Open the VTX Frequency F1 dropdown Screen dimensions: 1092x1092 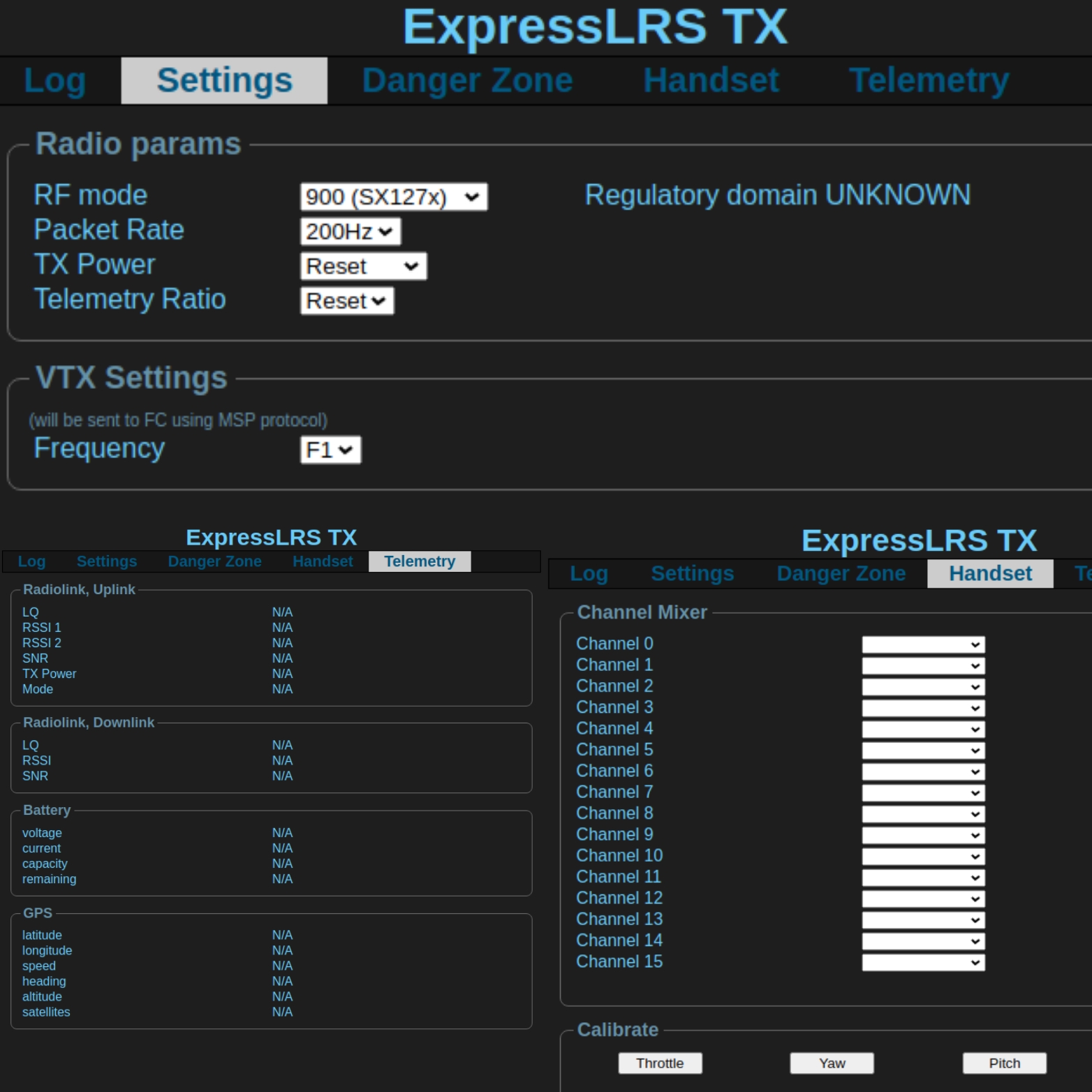pos(330,450)
